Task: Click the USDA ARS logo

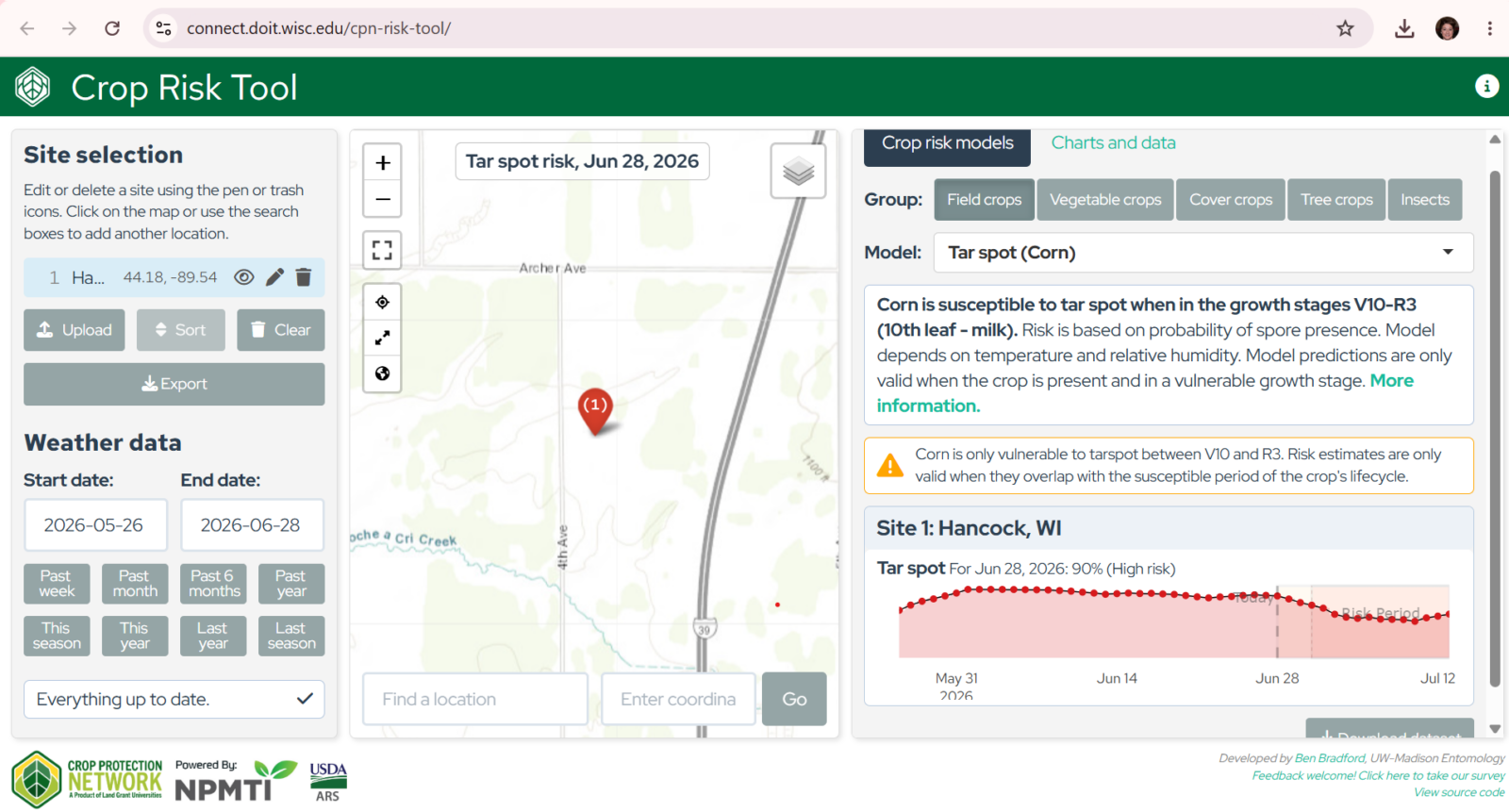Action: point(328,782)
